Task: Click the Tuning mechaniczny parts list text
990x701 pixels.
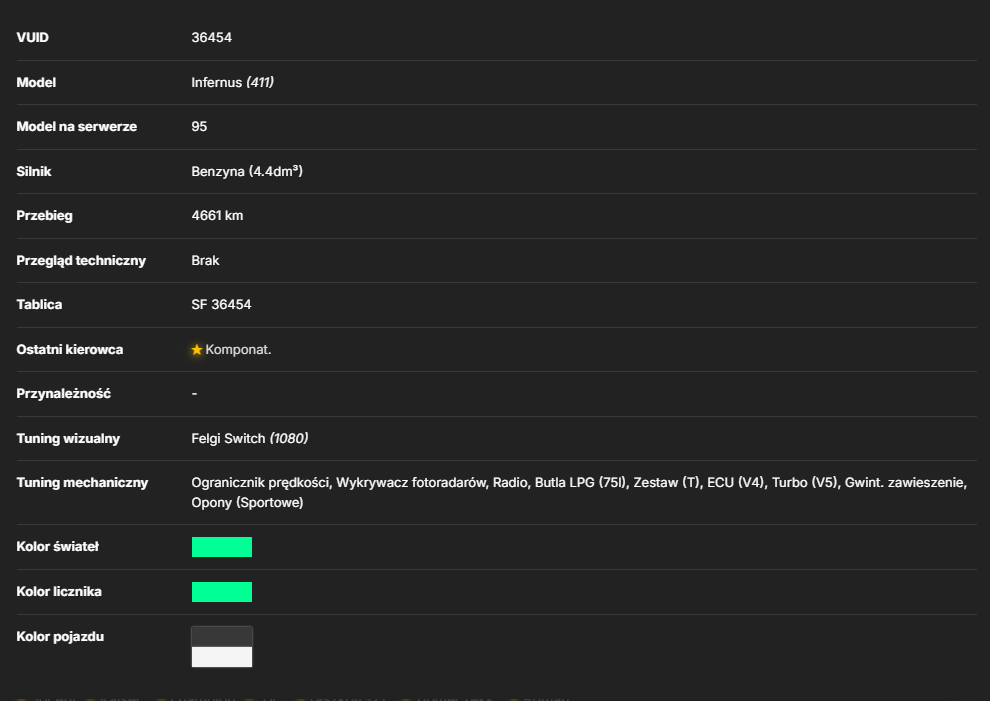Action: (579, 492)
